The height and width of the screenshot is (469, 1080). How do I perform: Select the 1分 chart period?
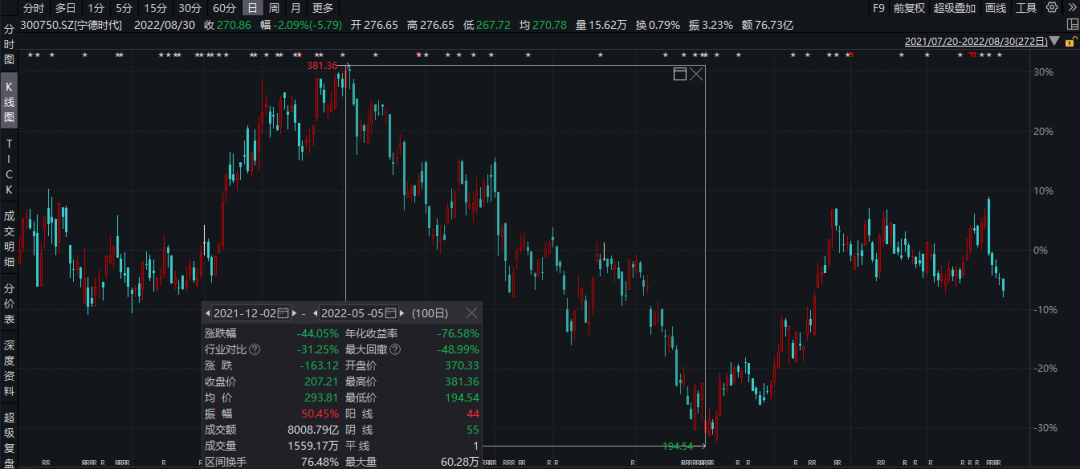(x=95, y=8)
